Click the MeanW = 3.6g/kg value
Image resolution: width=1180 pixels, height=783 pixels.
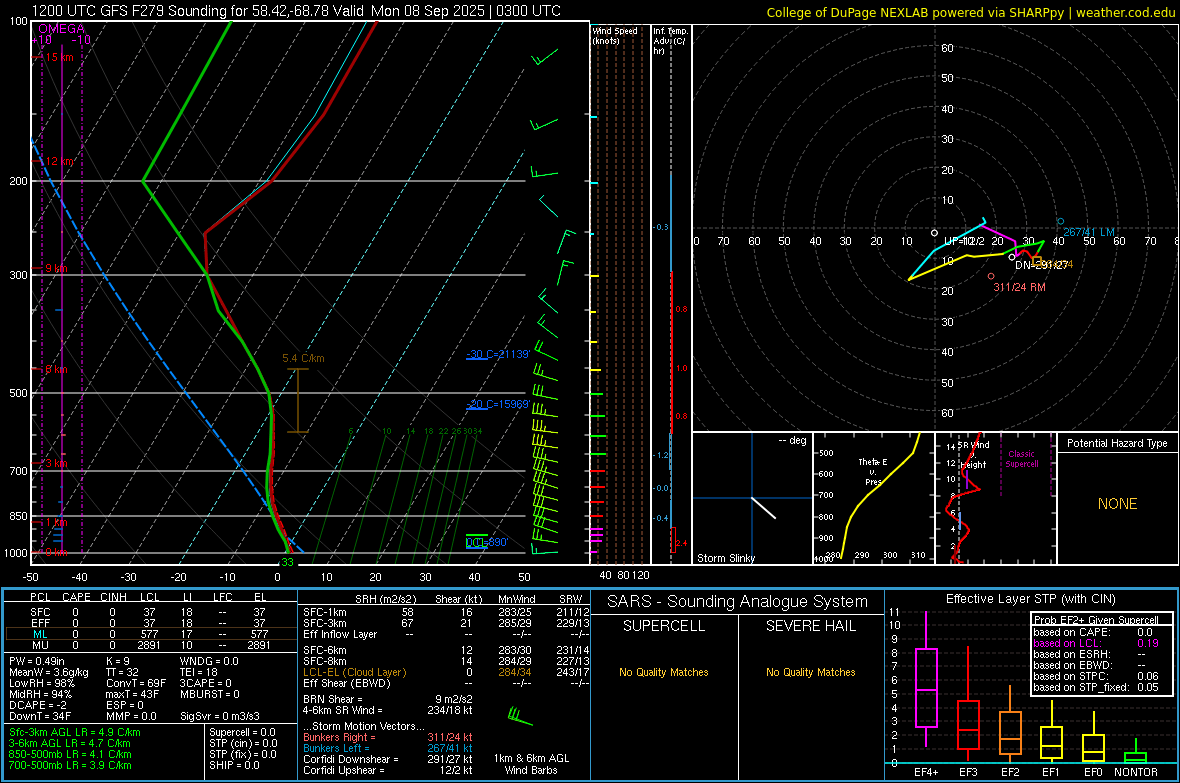[49, 672]
